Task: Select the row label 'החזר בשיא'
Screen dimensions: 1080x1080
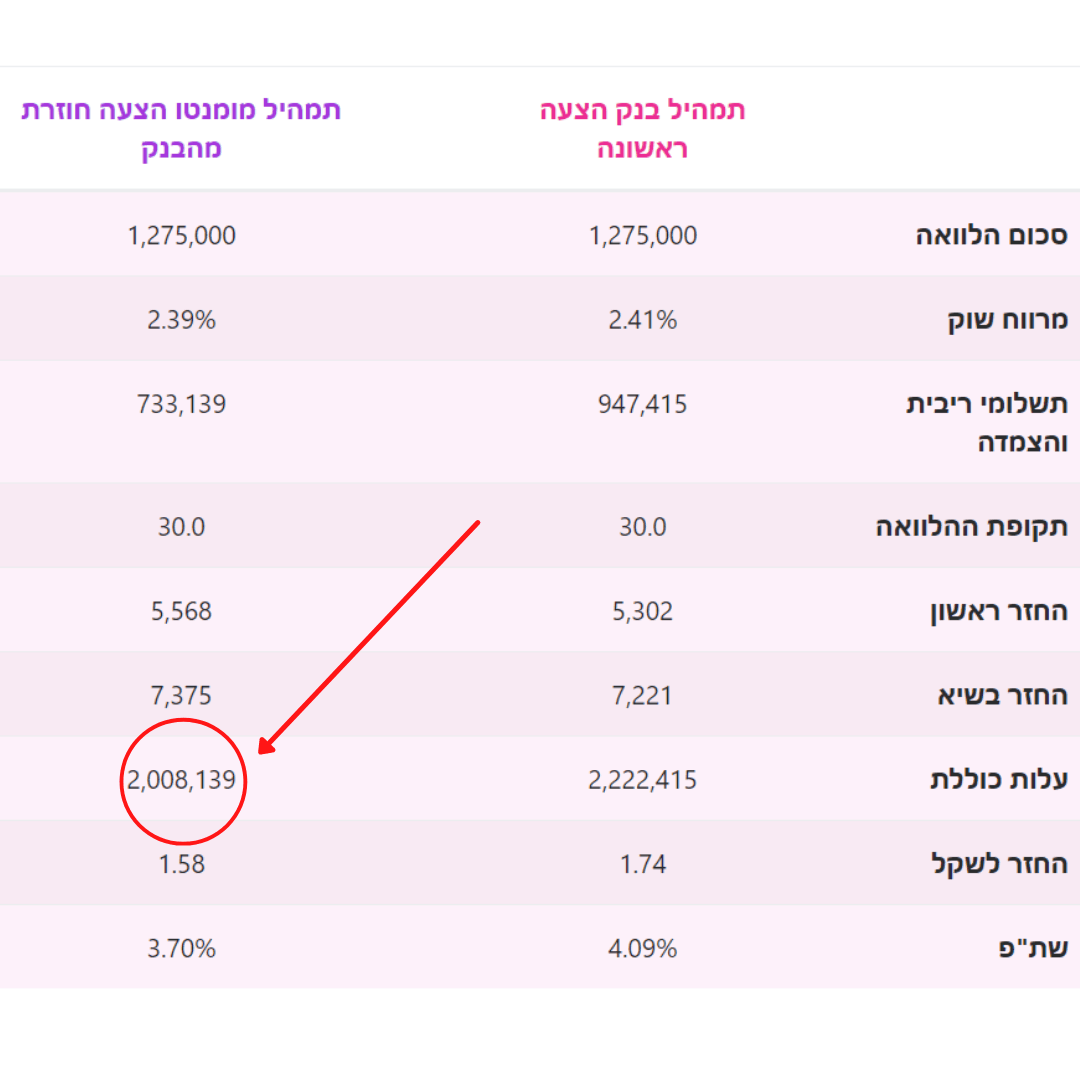Action: click(x=1002, y=696)
